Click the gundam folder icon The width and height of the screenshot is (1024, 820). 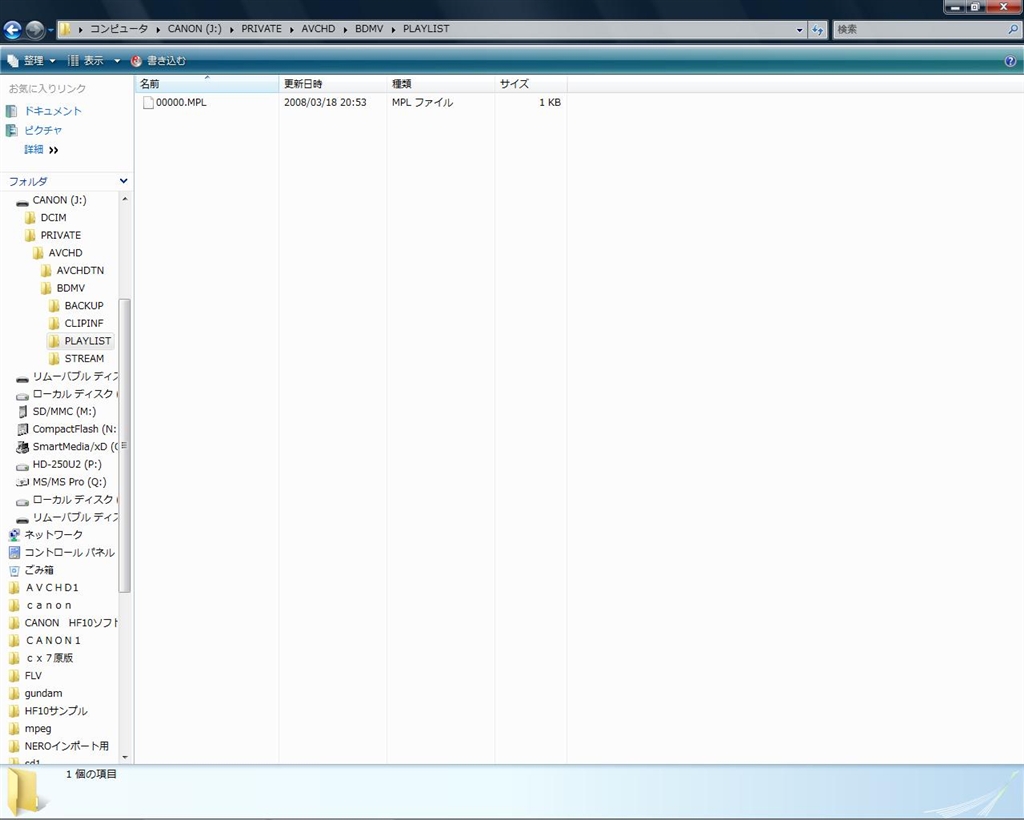pos(14,693)
